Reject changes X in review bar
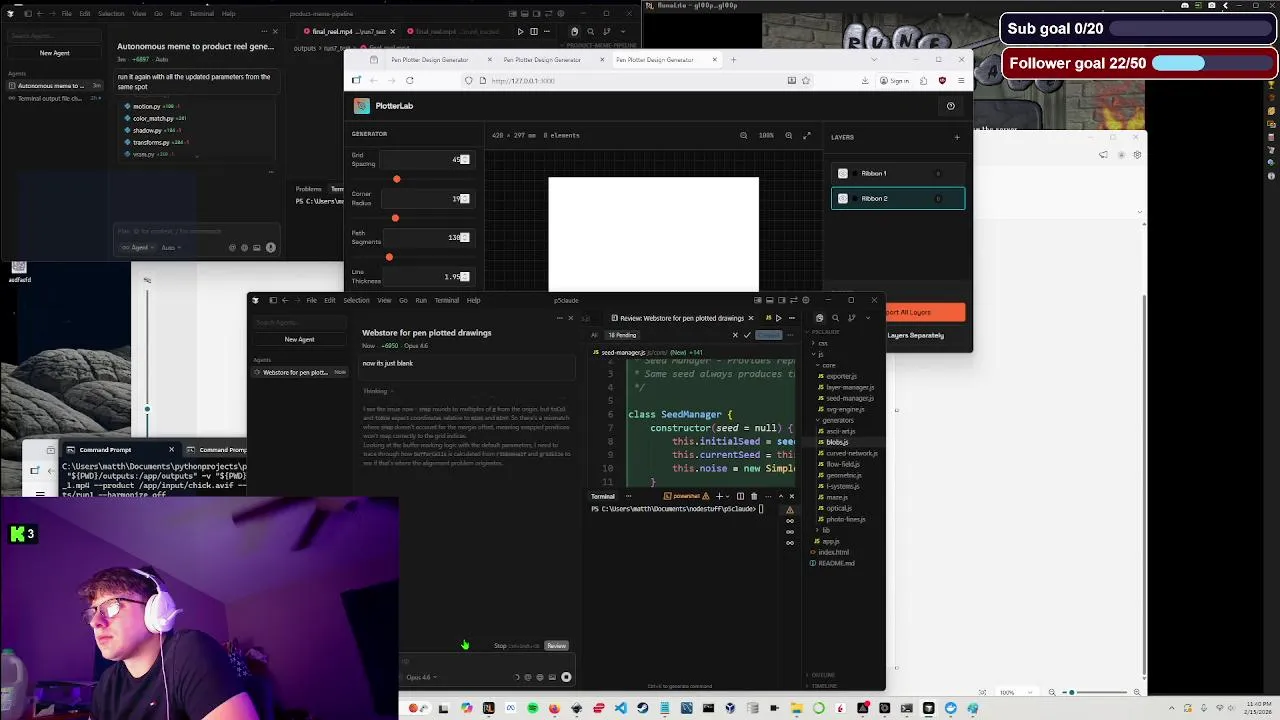1280x720 pixels. 735,335
